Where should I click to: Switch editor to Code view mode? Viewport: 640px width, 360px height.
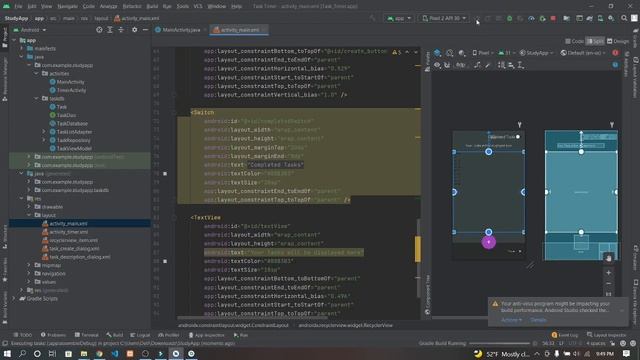(x=575, y=41)
